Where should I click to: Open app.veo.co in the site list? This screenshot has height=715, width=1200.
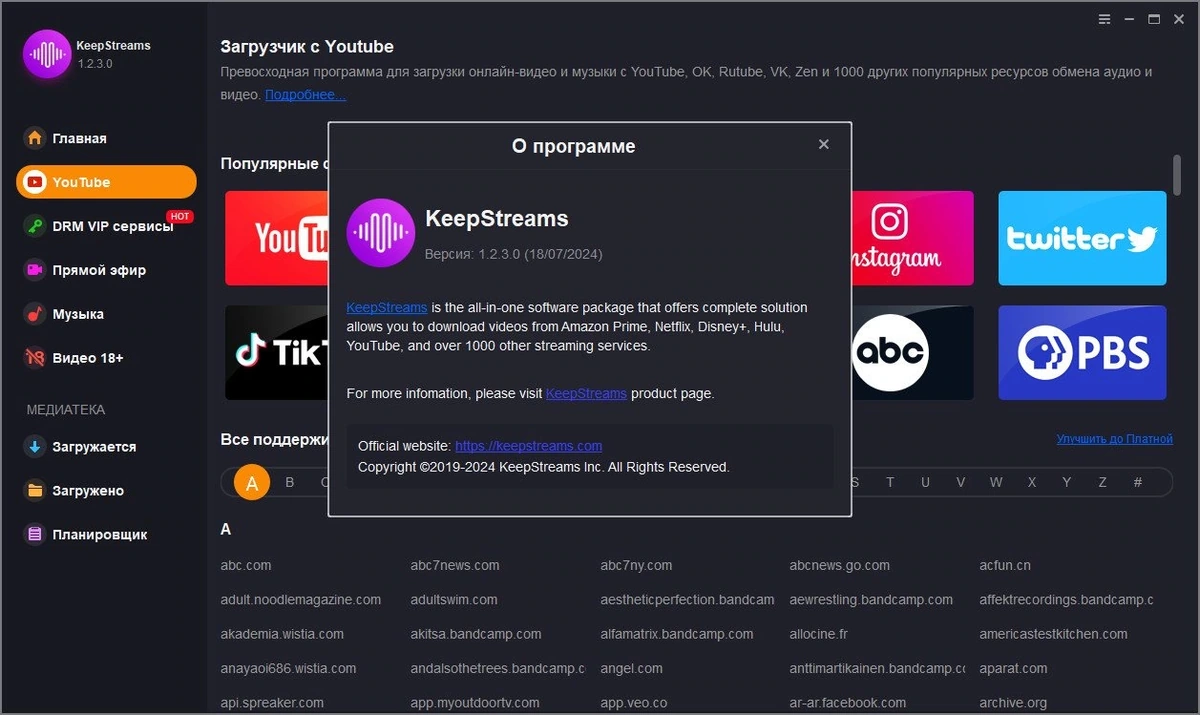pyautogui.click(x=633, y=703)
